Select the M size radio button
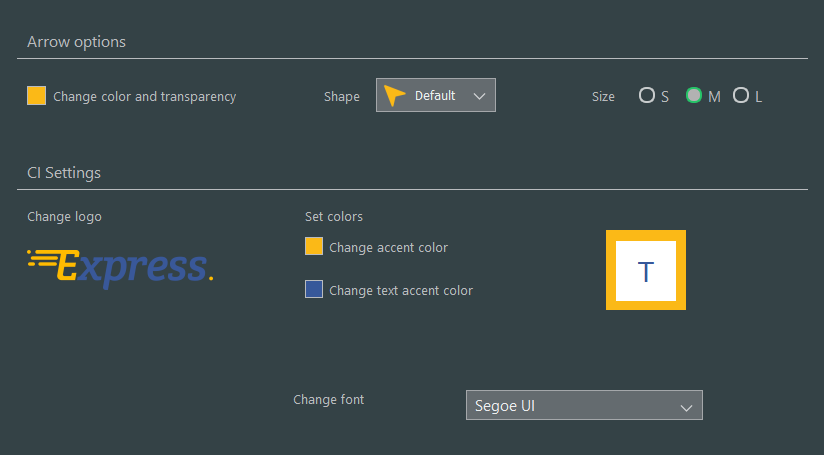 [694, 95]
